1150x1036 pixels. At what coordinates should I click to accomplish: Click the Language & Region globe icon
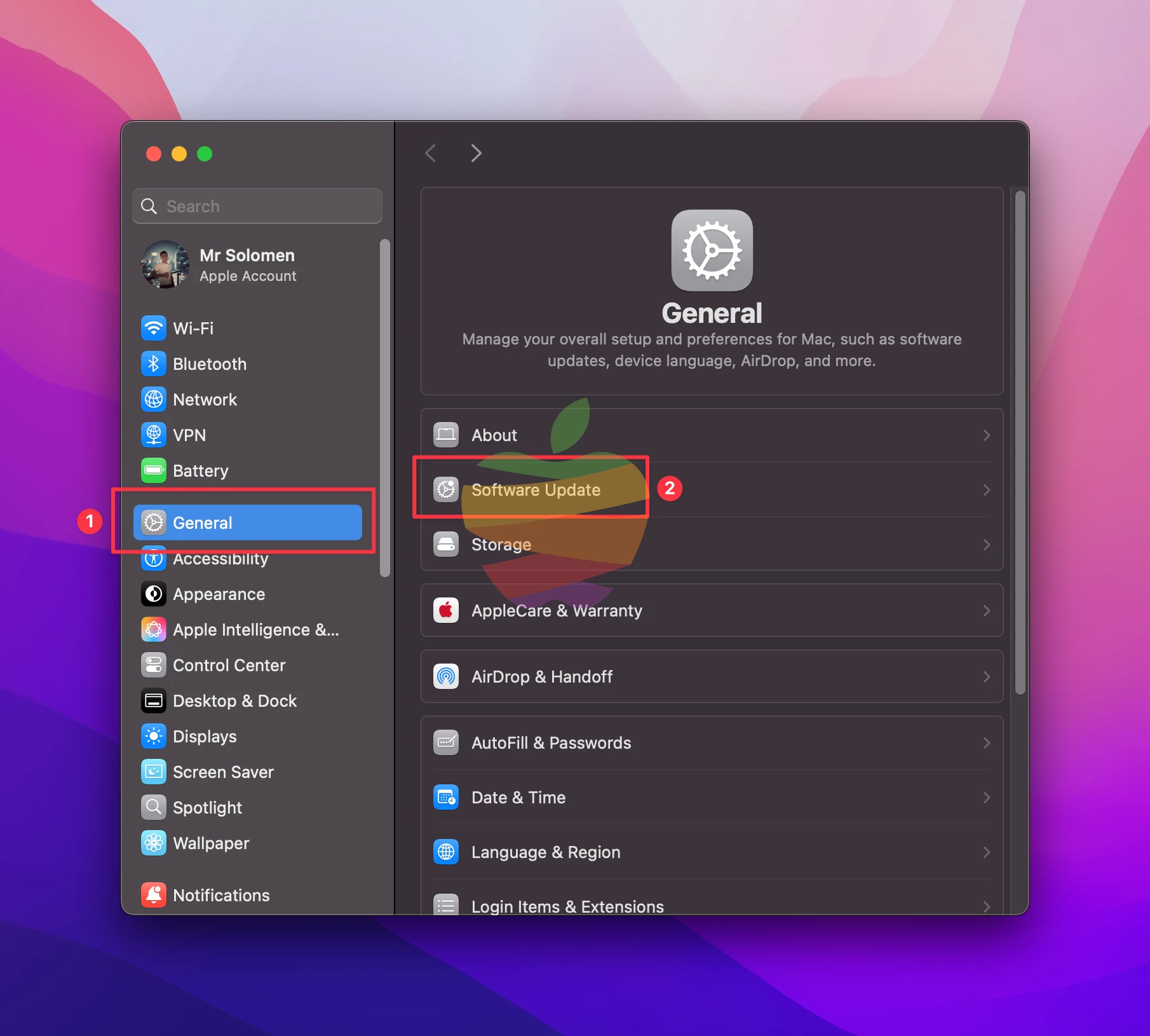(446, 852)
